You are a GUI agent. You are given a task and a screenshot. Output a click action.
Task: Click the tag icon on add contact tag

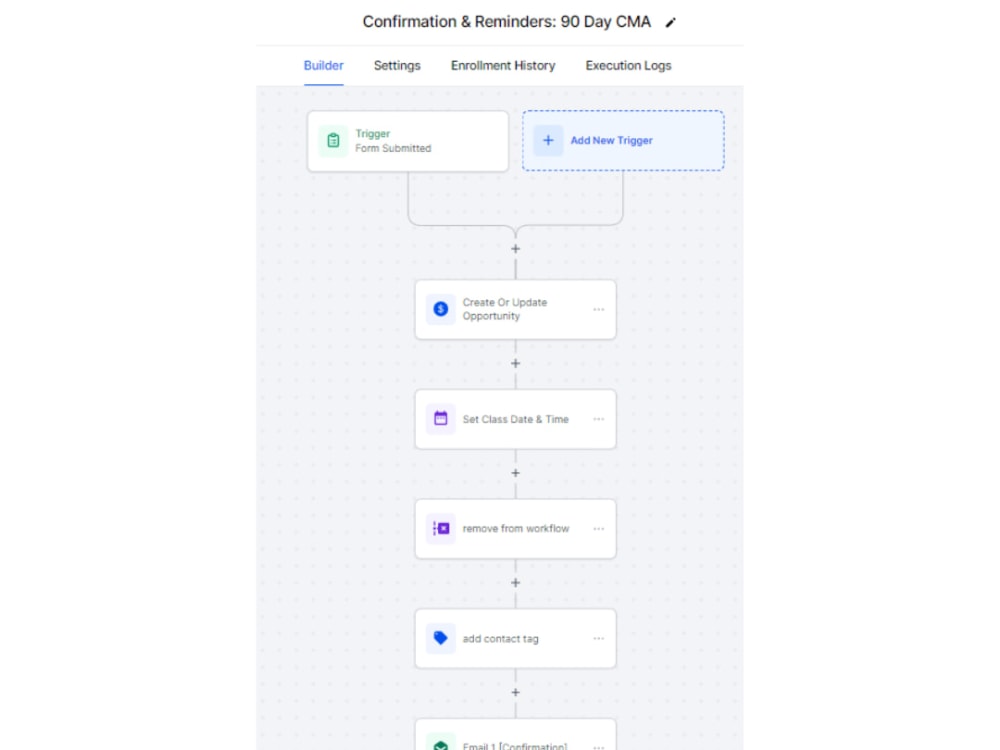(x=440, y=638)
